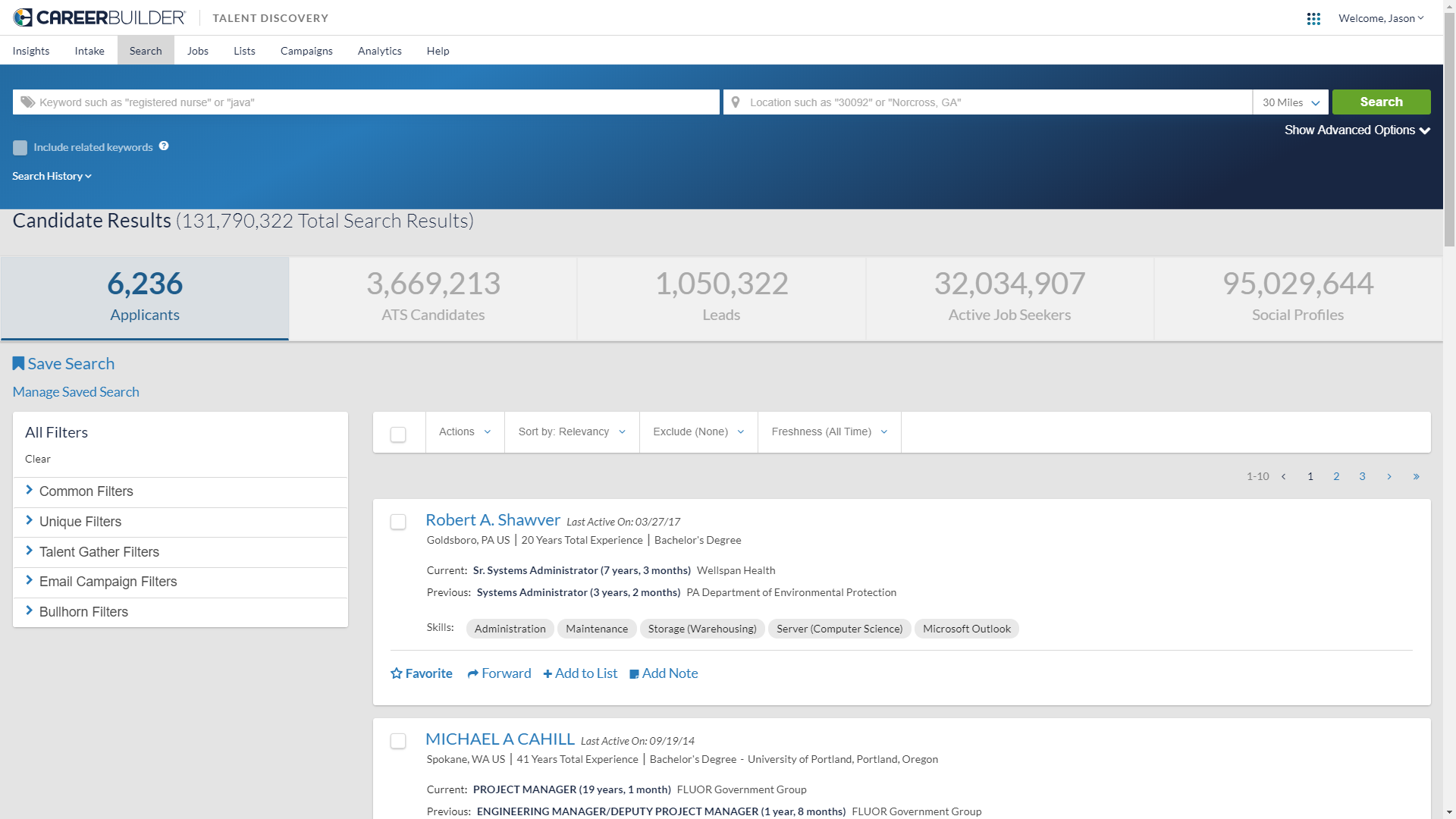Image resolution: width=1456 pixels, height=819 pixels.
Task: Click the Forward arrow icon
Action: 473,673
